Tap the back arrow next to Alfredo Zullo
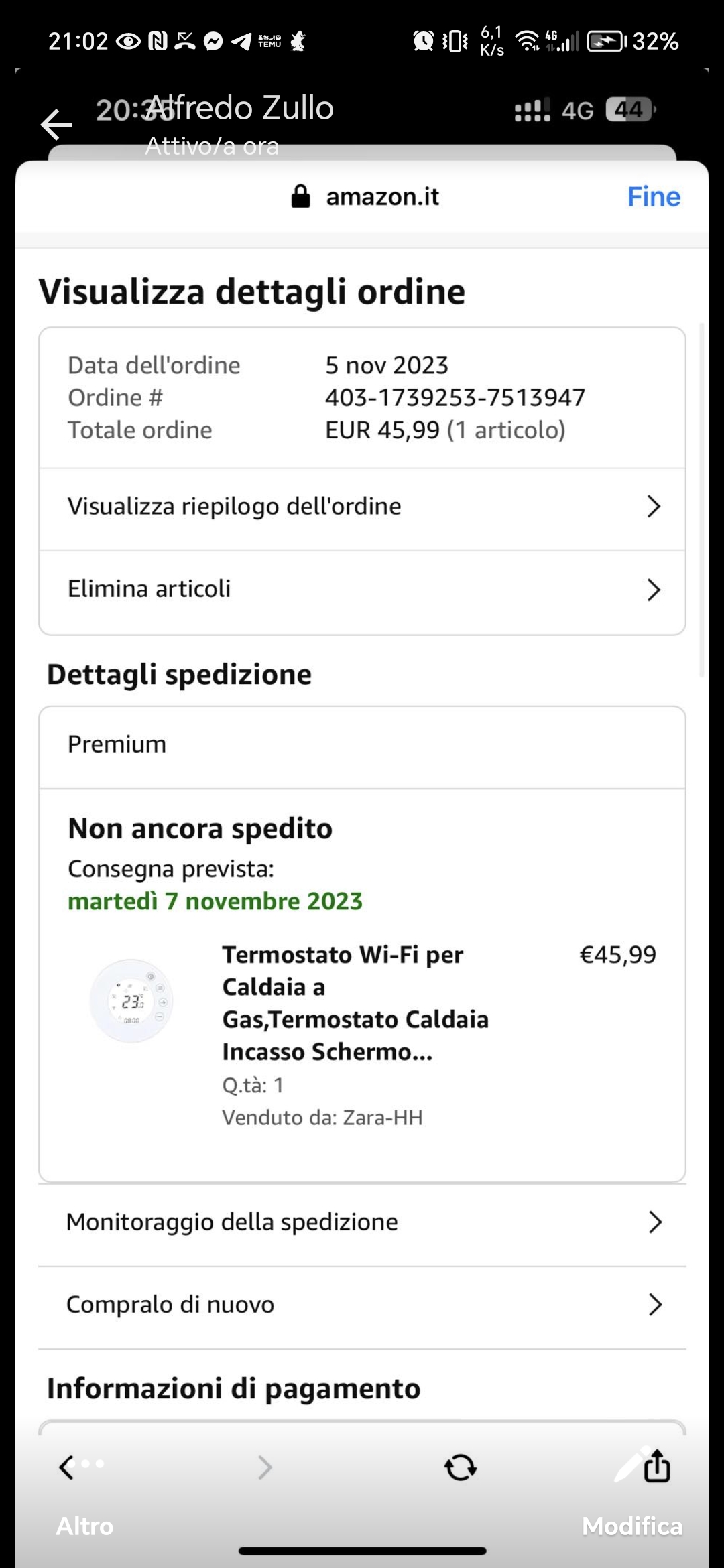The width and height of the screenshot is (724, 1568). pyautogui.click(x=56, y=125)
